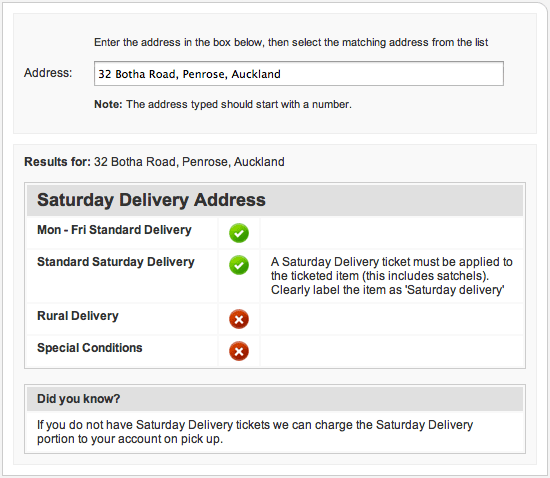Focus the Address input field
The width and height of the screenshot is (550, 478).
coord(299,74)
